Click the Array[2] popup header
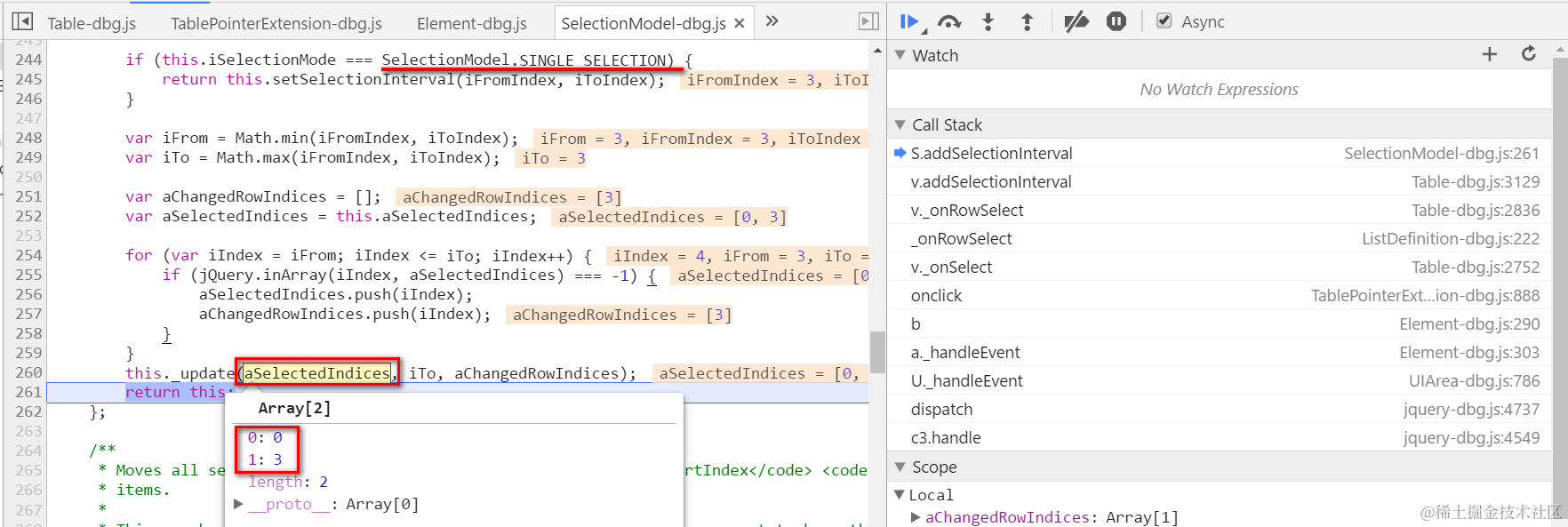The width and height of the screenshot is (1568, 527). [294, 408]
